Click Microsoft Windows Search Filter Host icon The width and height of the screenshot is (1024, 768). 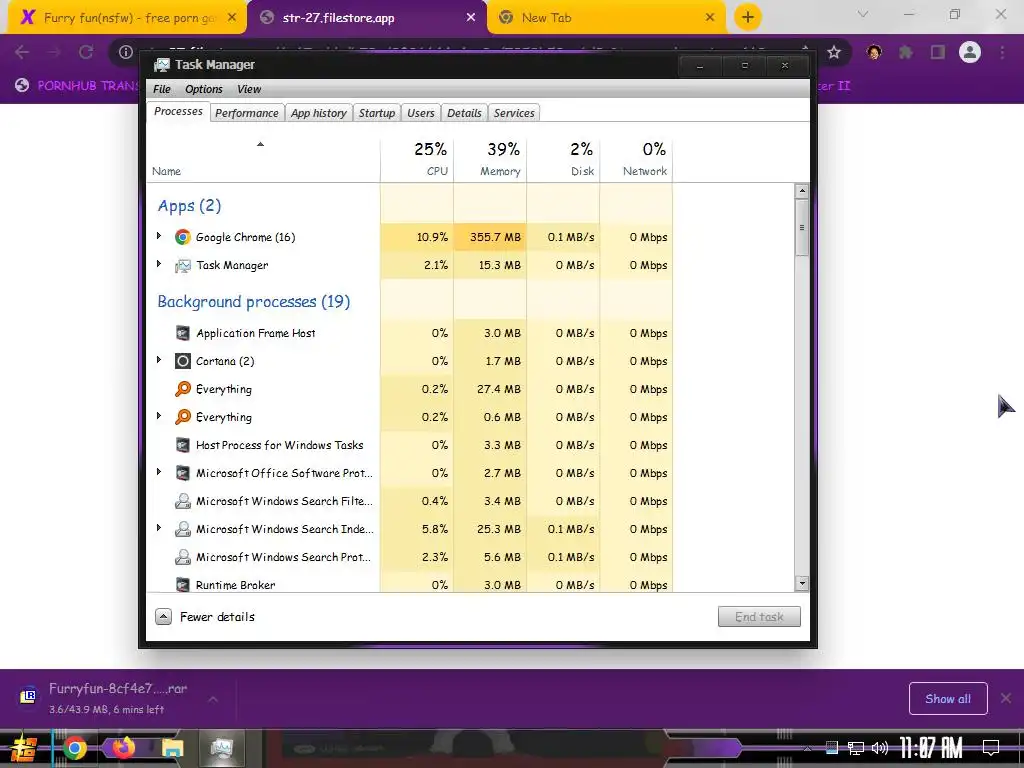183,502
